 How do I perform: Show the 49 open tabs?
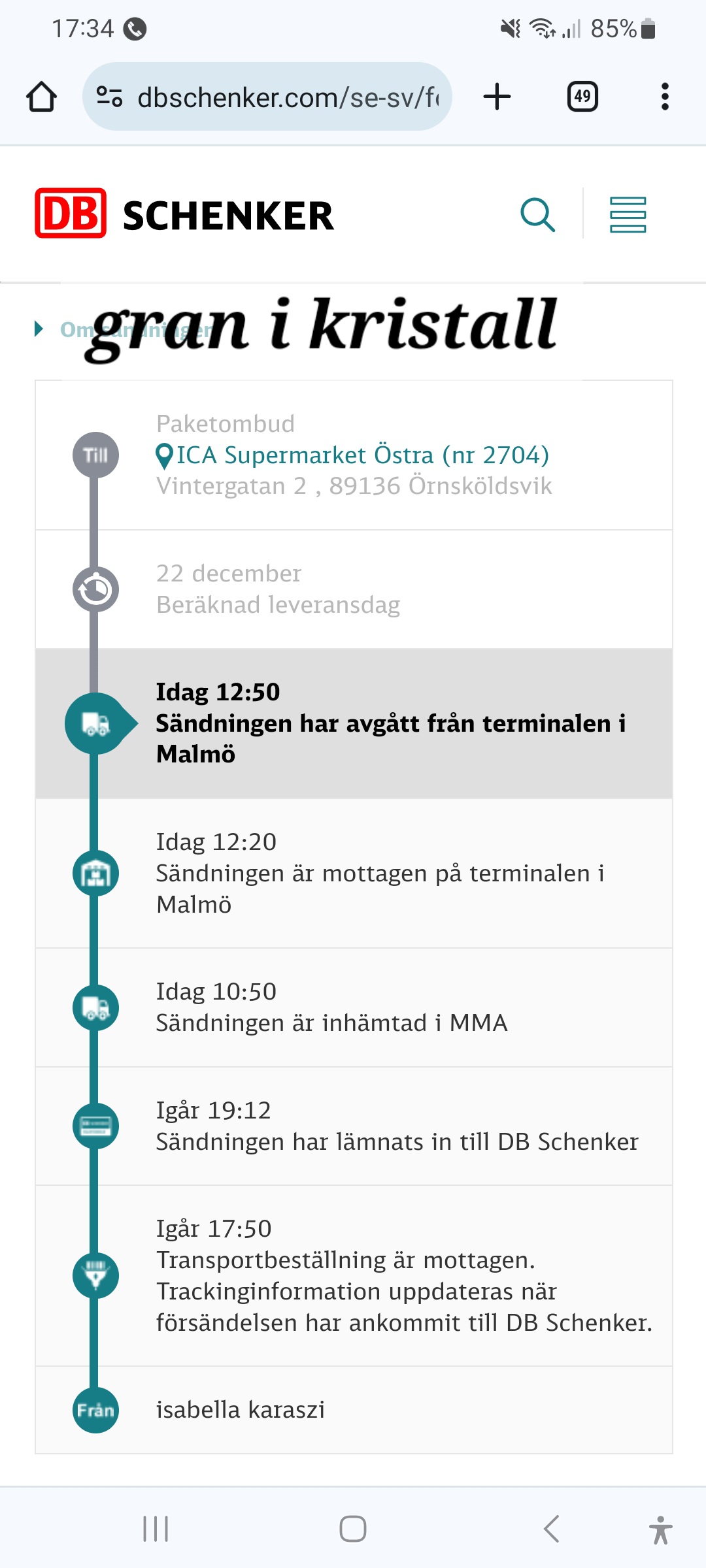tap(582, 97)
